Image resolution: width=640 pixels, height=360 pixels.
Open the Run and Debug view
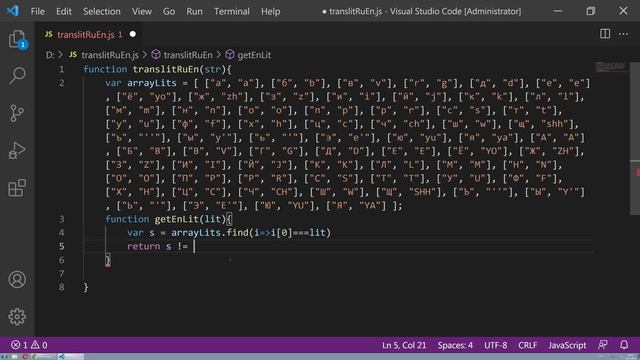tap(17, 150)
